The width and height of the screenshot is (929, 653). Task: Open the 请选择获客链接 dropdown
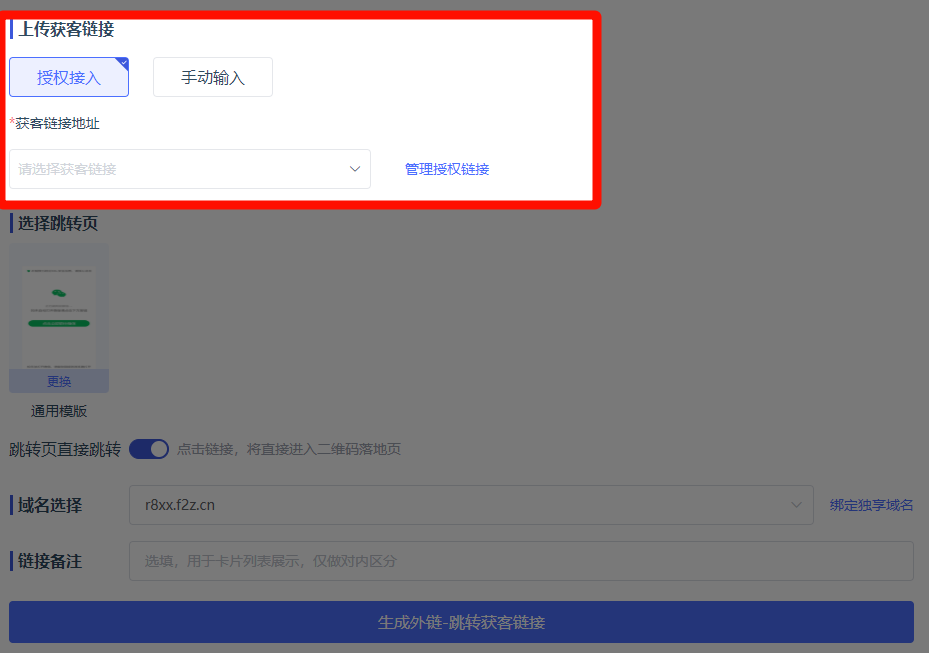(x=180, y=169)
